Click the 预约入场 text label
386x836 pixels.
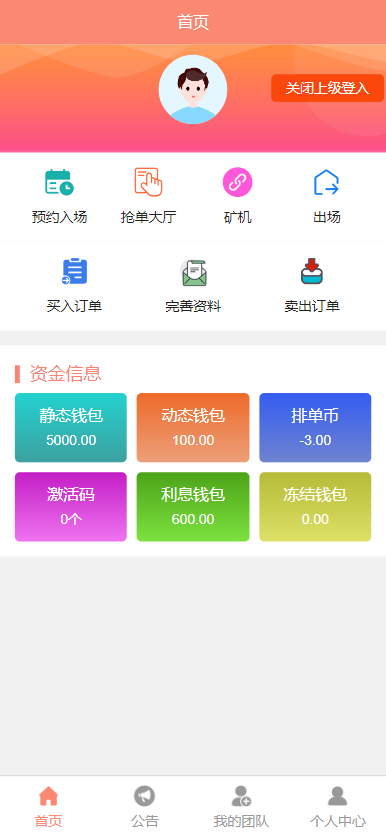(x=59, y=218)
